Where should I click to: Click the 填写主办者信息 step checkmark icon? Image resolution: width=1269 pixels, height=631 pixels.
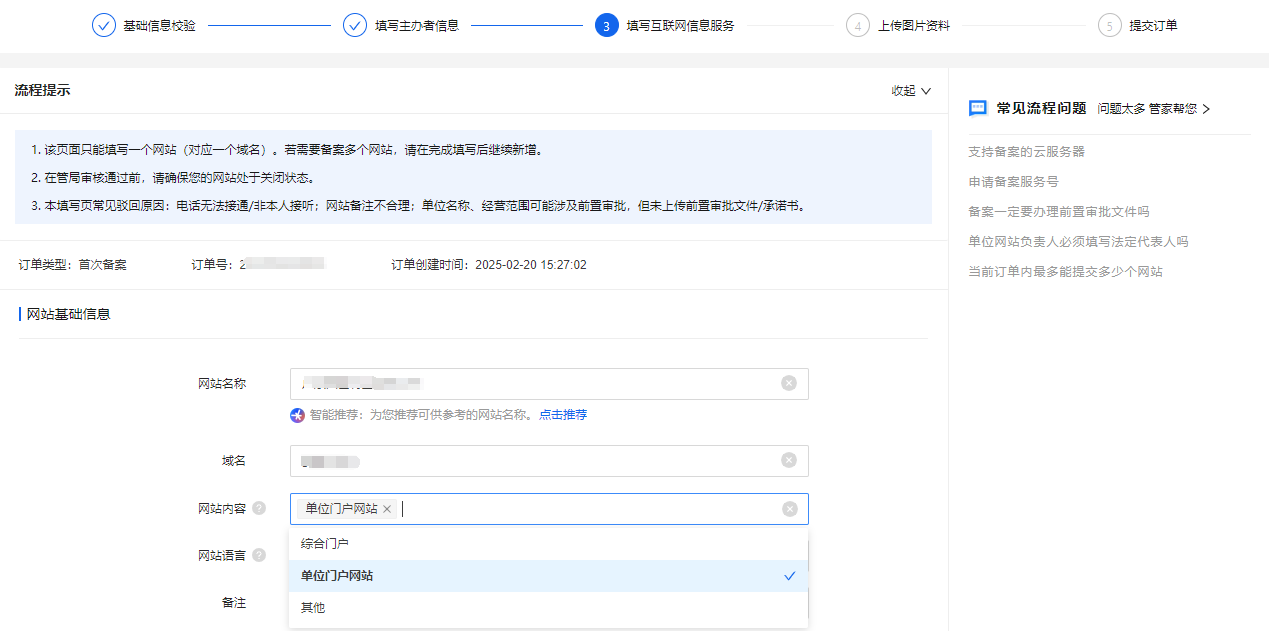pos(355,25)
